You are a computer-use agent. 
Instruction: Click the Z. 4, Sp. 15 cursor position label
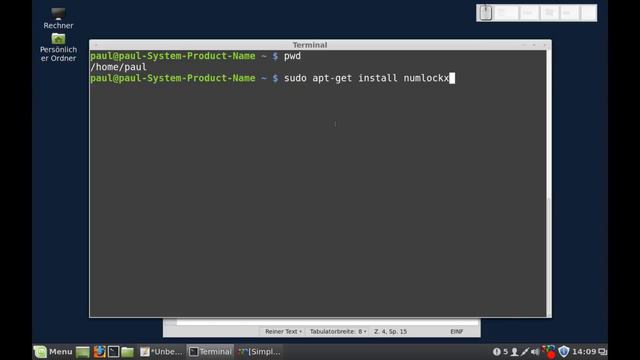point(390,331)
